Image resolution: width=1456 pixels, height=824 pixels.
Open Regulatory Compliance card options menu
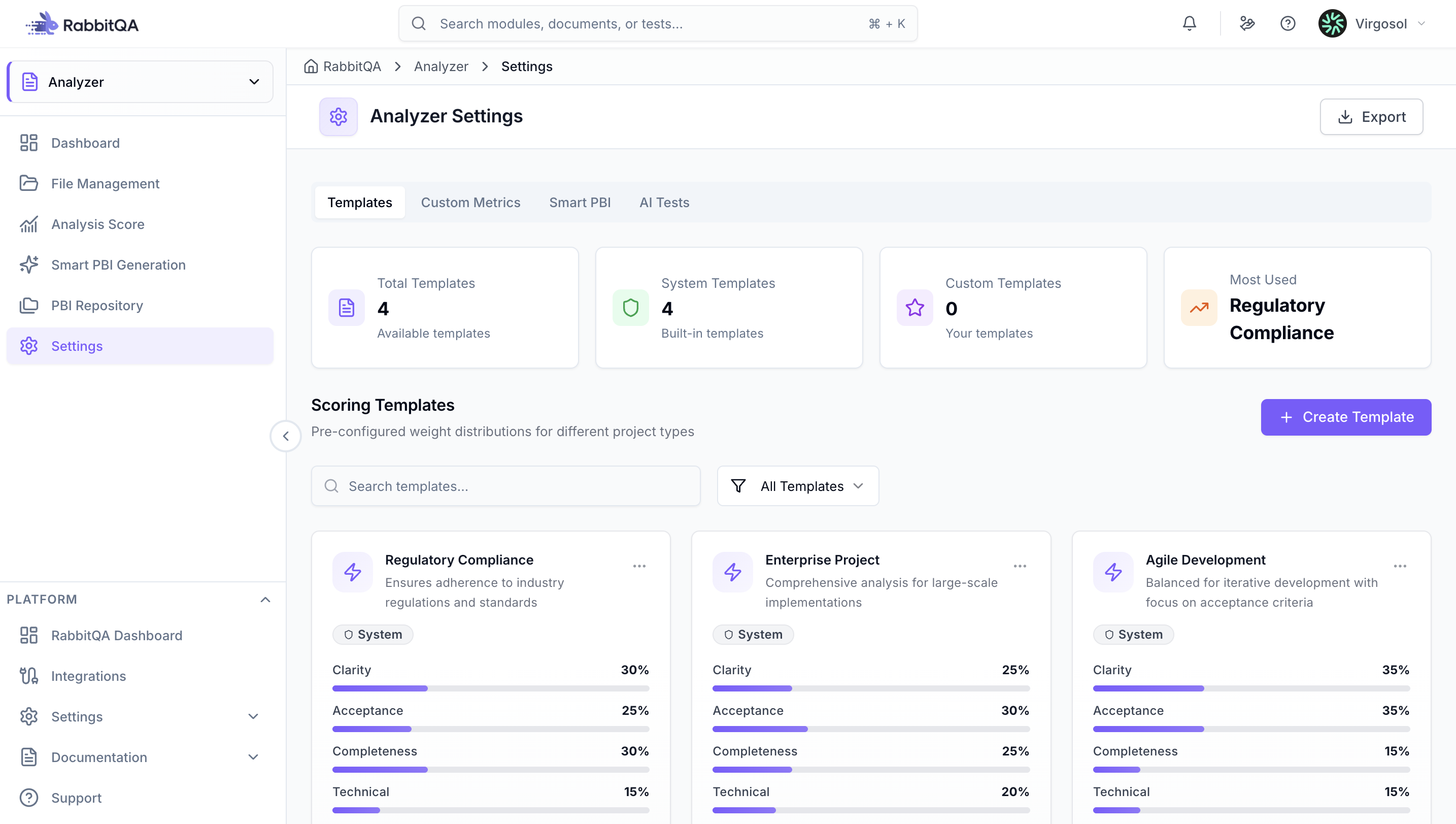[639, 566]
